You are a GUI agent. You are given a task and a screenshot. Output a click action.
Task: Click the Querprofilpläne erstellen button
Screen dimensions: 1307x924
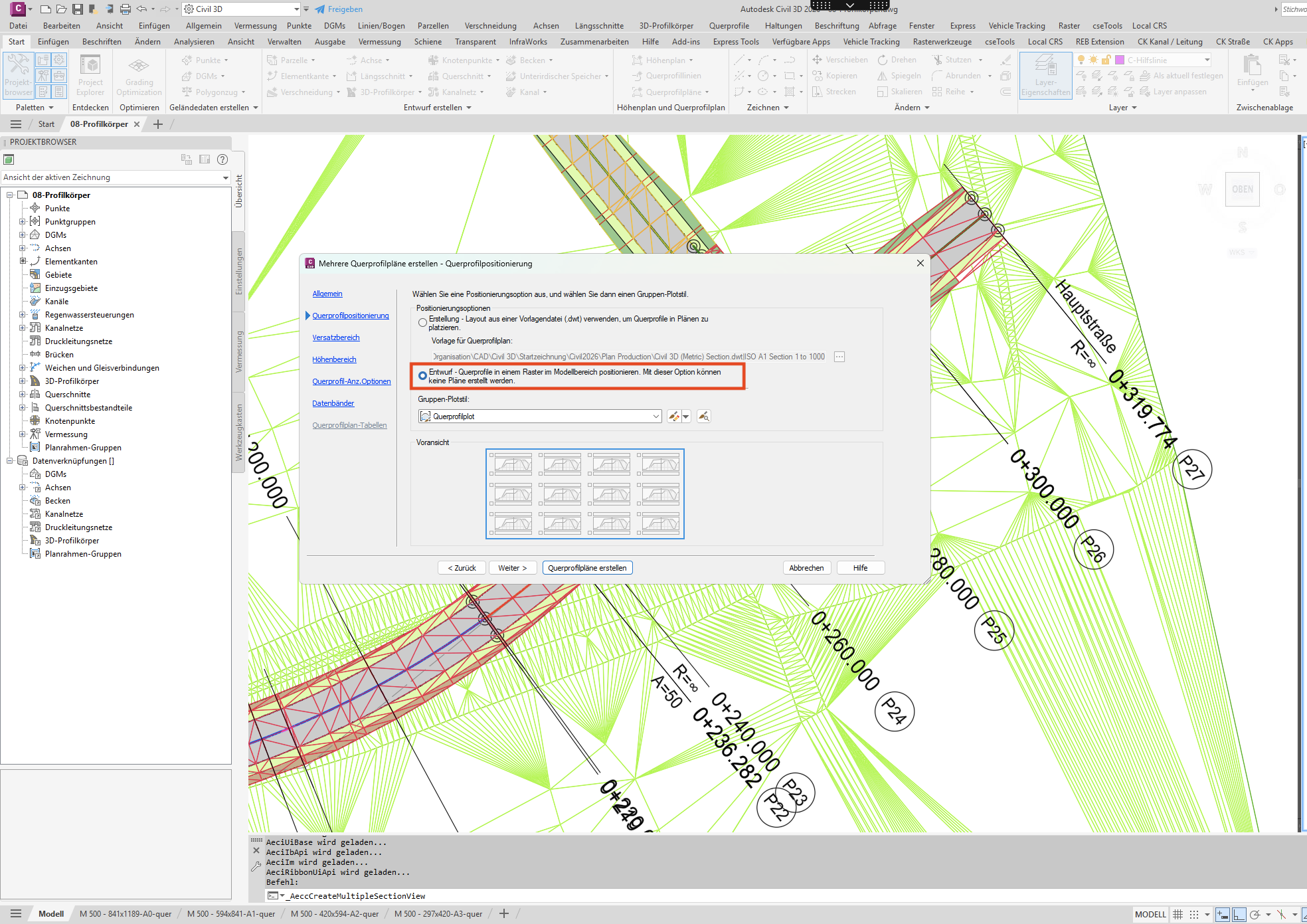(x=587, y=568)
